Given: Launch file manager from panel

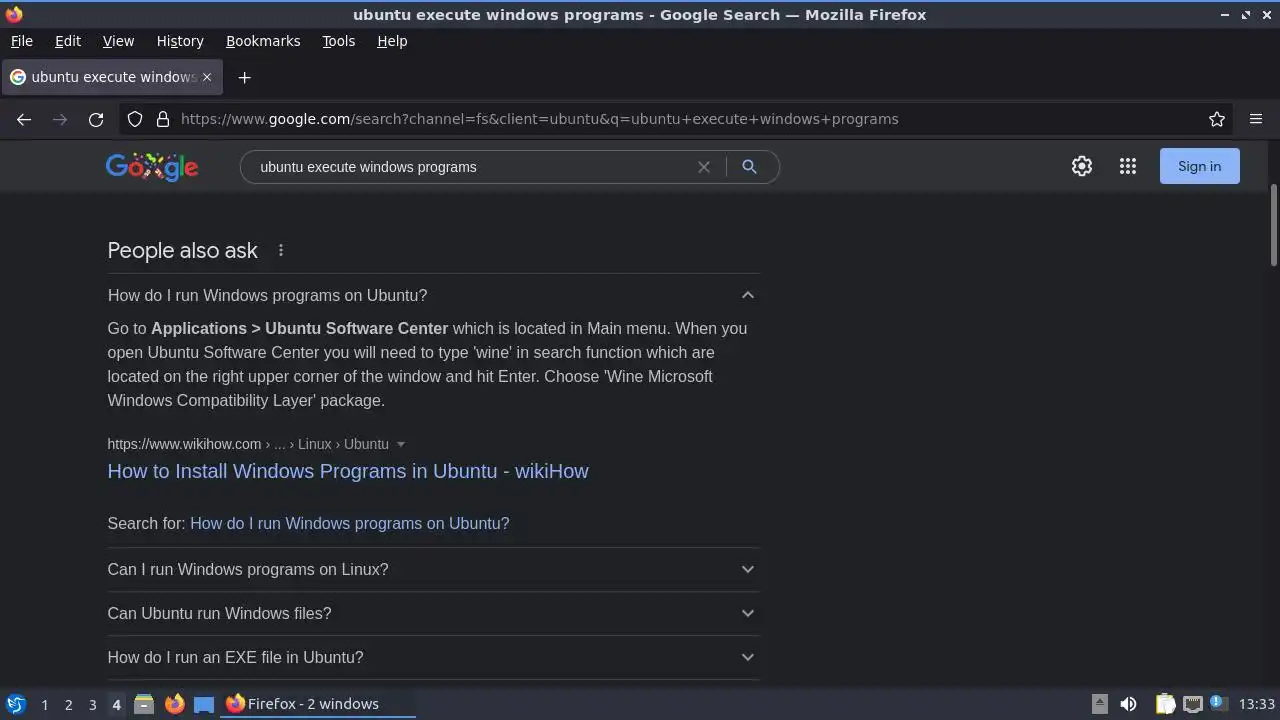Looking at the screenshot, I should (x=144, y=704).
